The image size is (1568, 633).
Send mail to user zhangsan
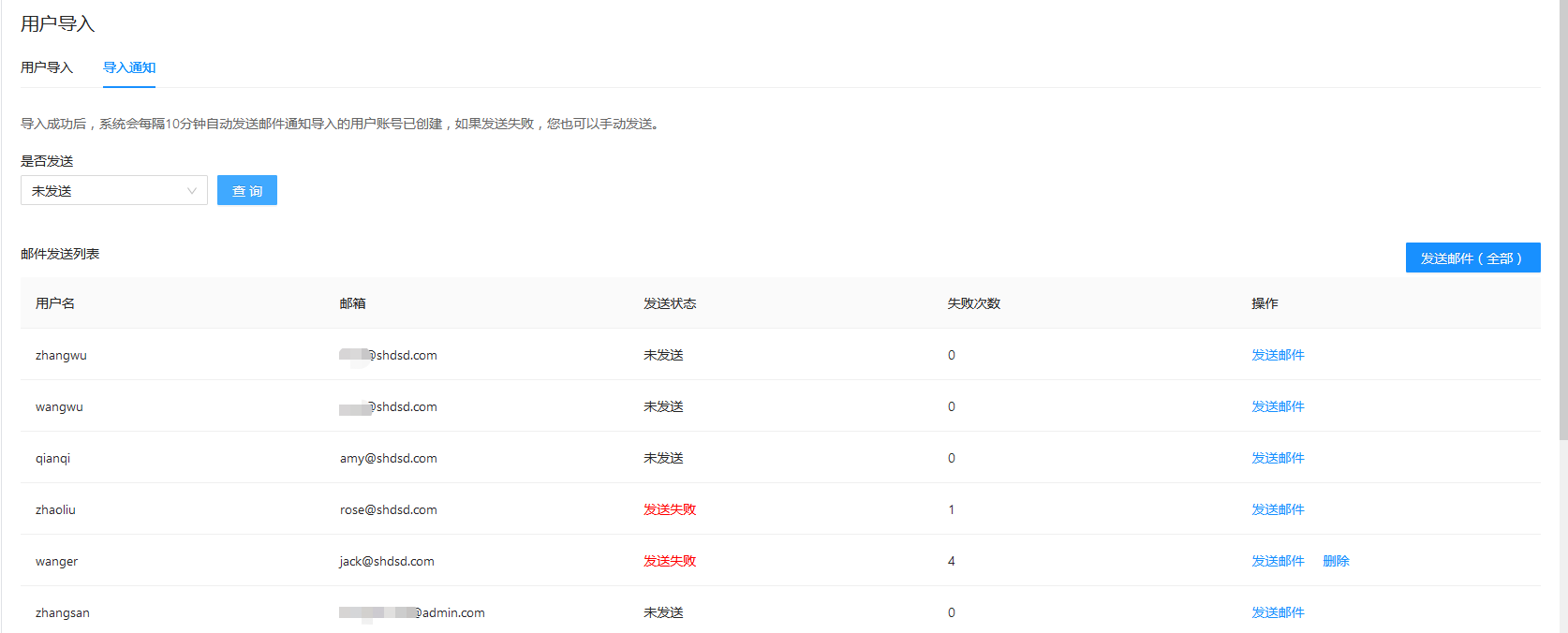click(1278, 612)
